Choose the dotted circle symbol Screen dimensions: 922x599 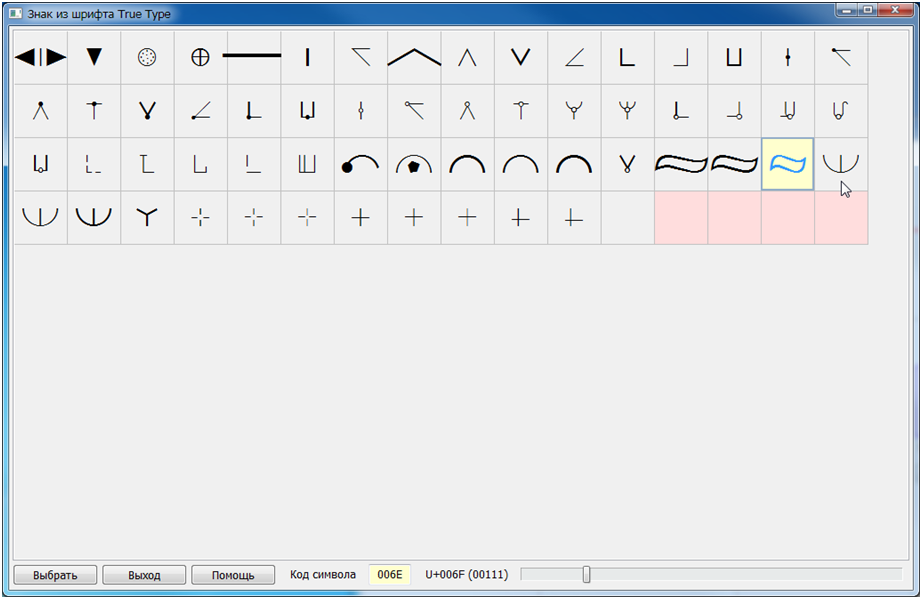pos(147,57)
